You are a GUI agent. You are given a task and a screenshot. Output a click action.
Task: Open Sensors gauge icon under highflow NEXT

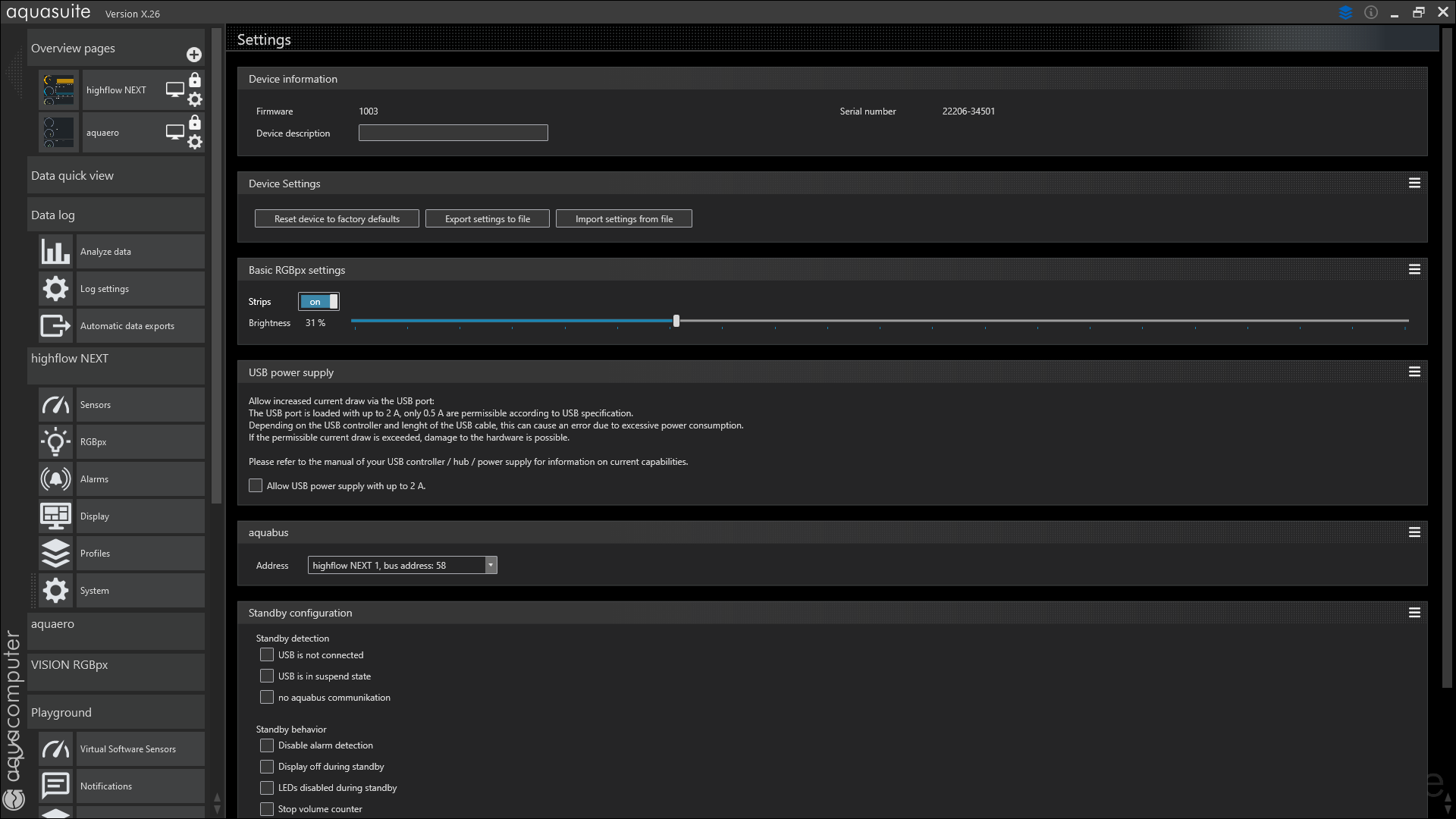[x=55, y=405]
